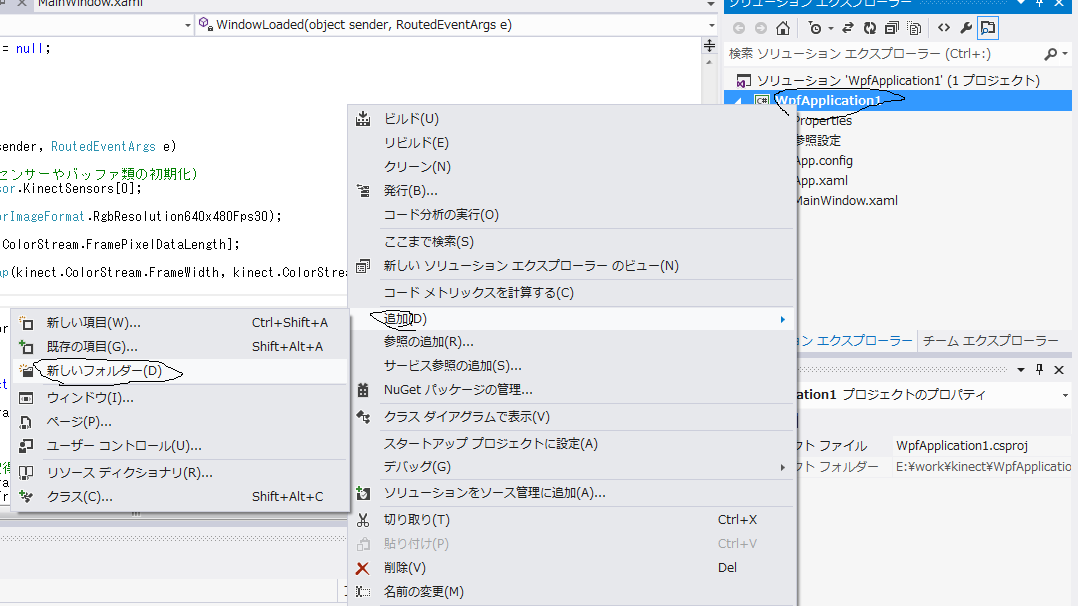The image size is (1078, 606).
Task: Choose 参照の追加(R)... entry
Action: point(572,342)
